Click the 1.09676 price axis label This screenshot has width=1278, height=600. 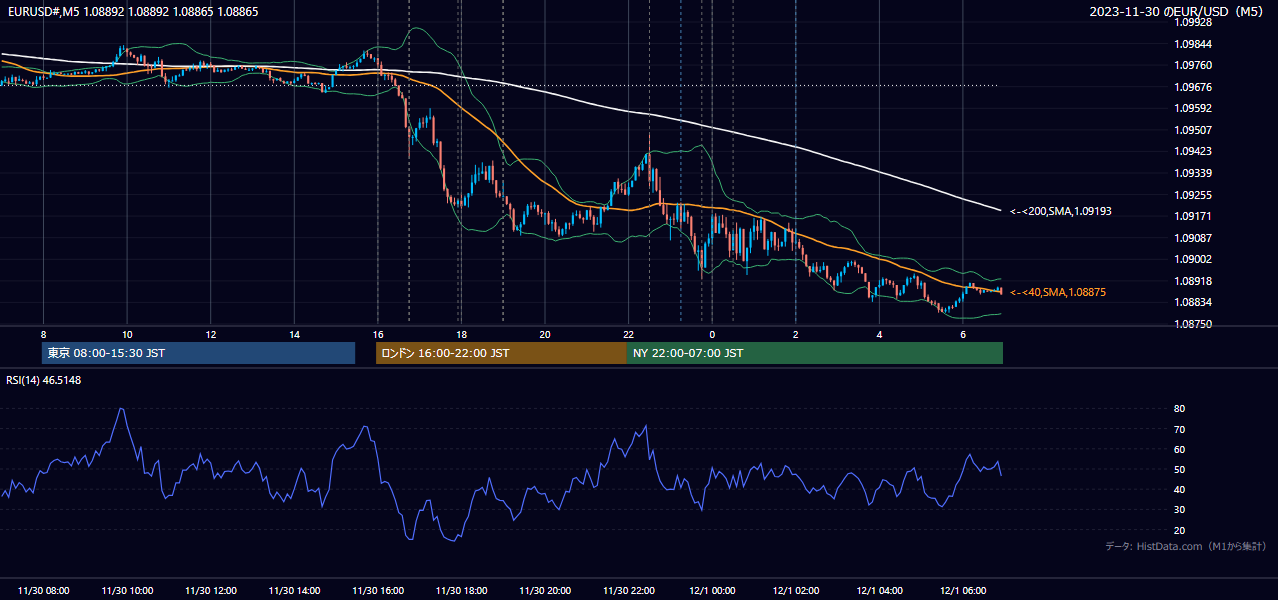point(1194,87)
